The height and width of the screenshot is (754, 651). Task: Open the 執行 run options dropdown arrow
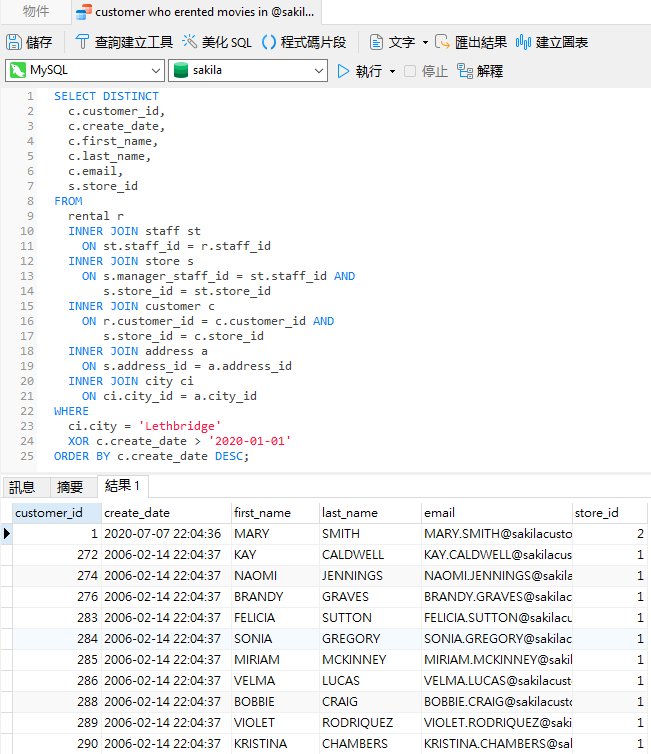click(x=393, y=71)
